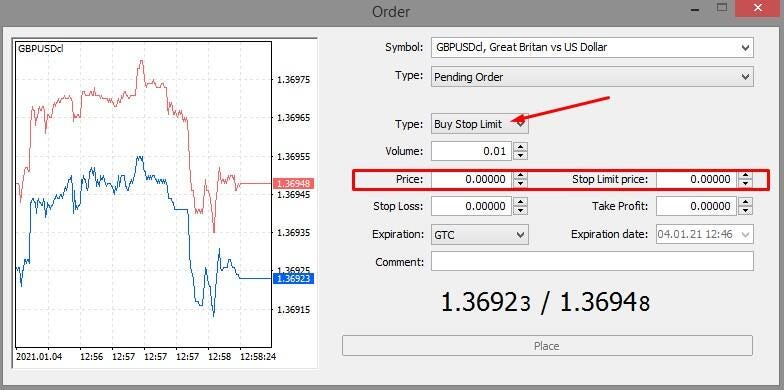Click the Volume input field
Screen dimensions: 784x390
tap(472, 151)
